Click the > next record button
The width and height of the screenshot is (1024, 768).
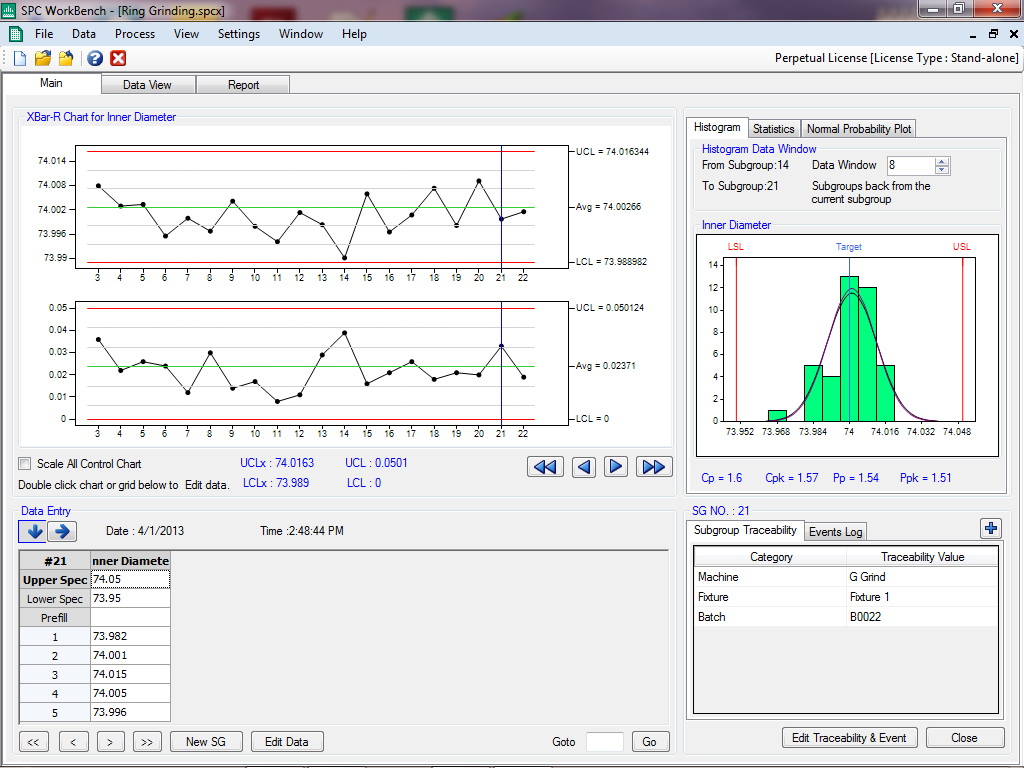click(110, 742)
